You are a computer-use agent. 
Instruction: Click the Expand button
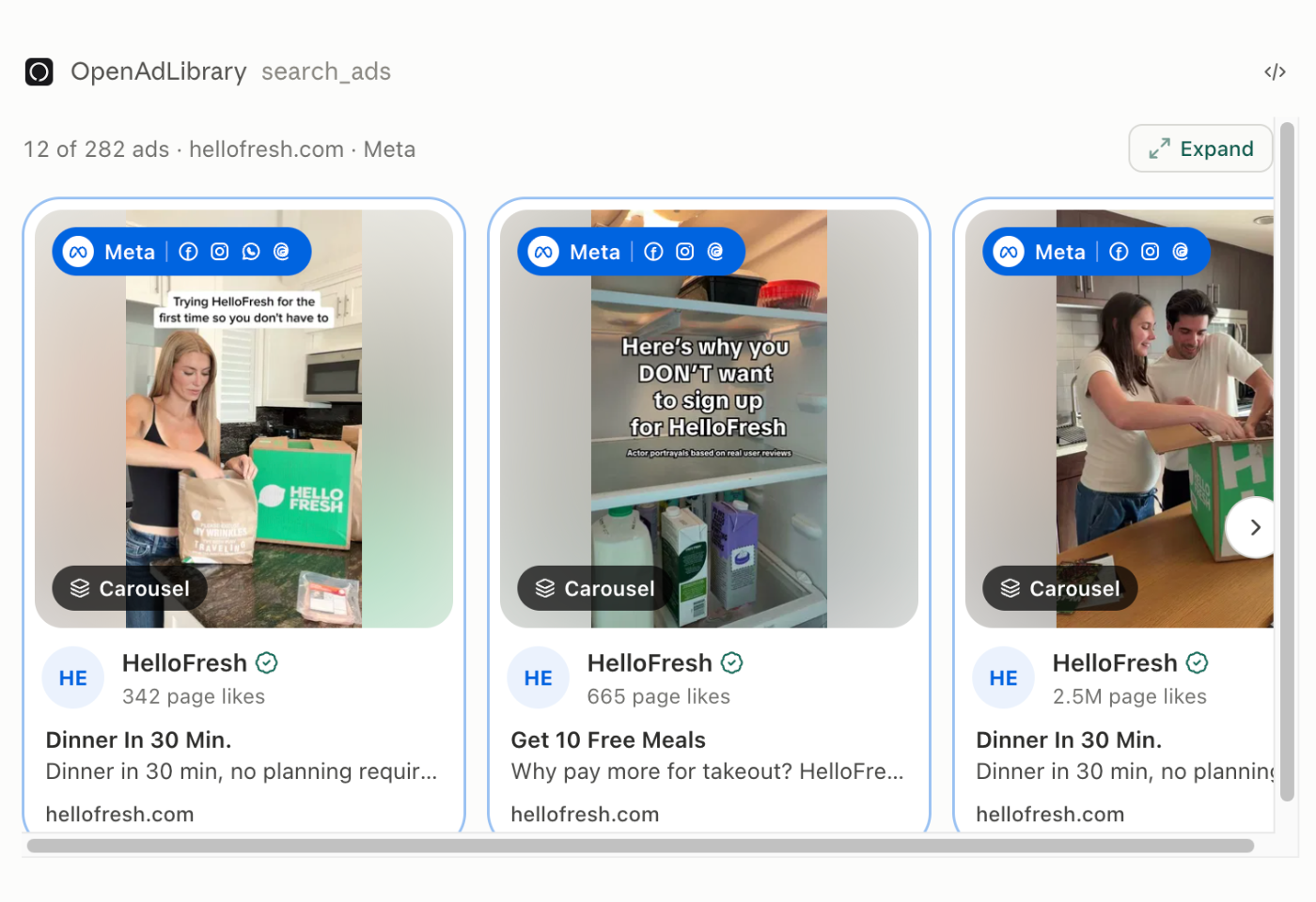pyautogui.click(x=1200, y=148)
